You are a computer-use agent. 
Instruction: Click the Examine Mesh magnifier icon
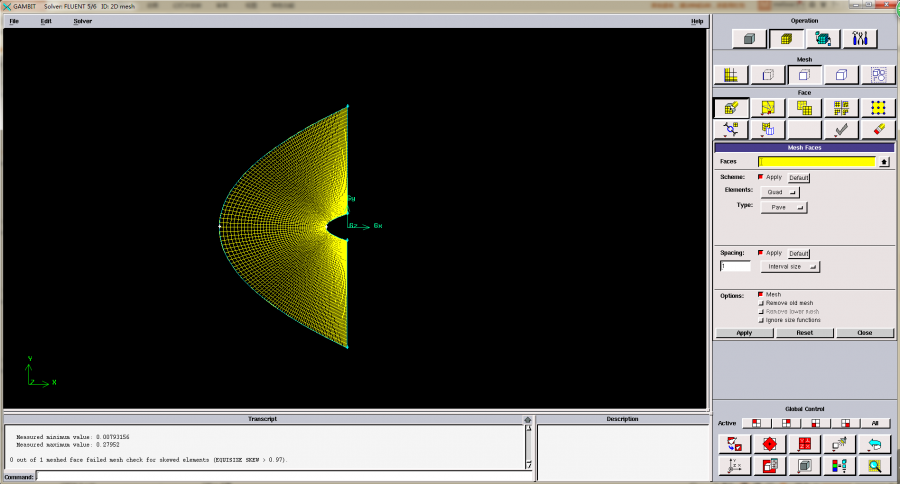point(875,466)
